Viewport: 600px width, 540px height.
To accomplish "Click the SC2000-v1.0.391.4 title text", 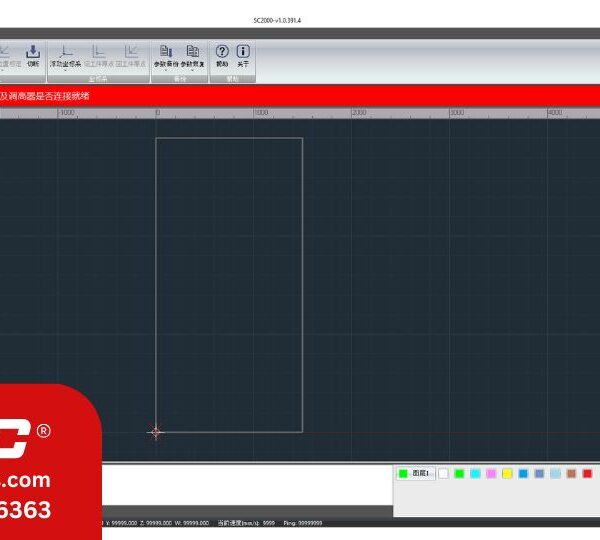I will [277, 20].
